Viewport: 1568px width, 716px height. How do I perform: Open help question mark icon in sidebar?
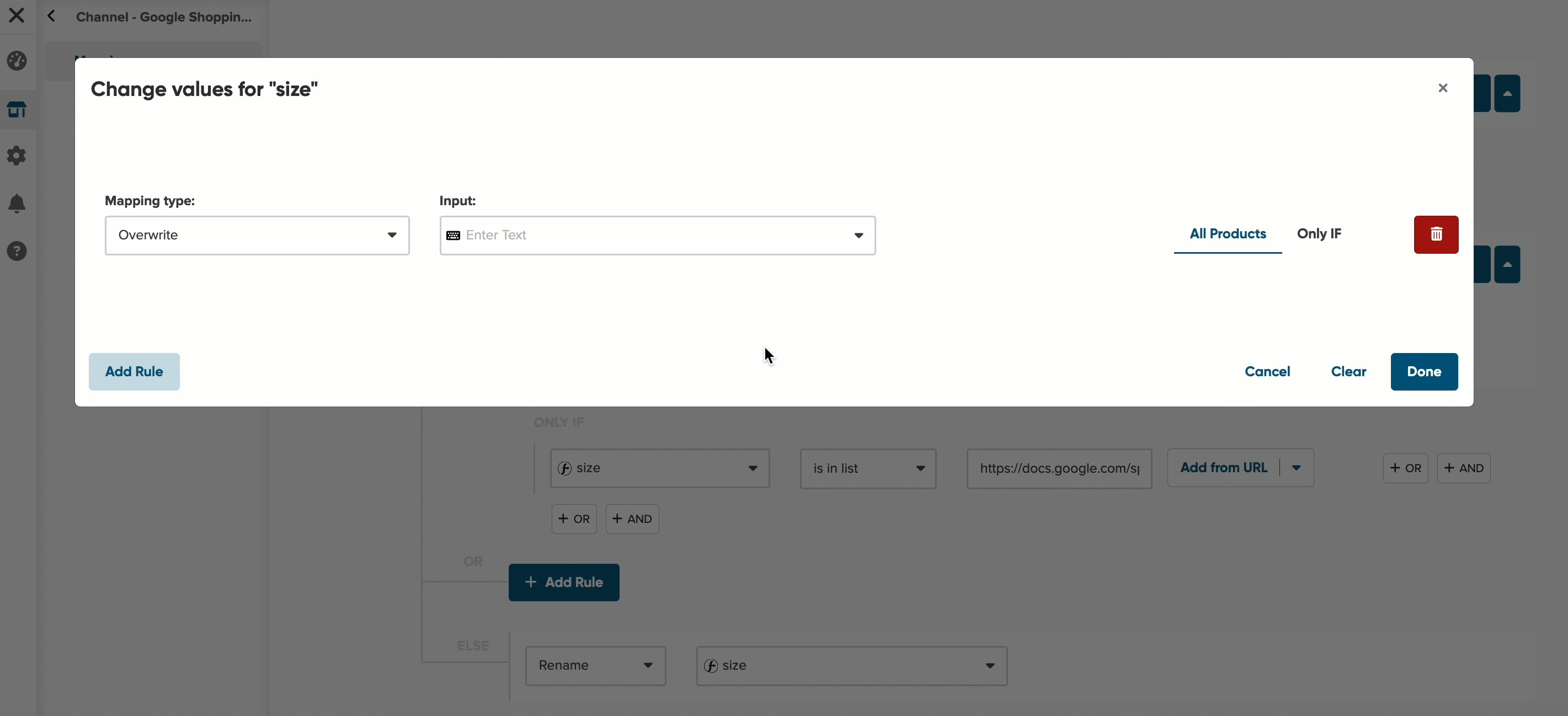(17, 251)
